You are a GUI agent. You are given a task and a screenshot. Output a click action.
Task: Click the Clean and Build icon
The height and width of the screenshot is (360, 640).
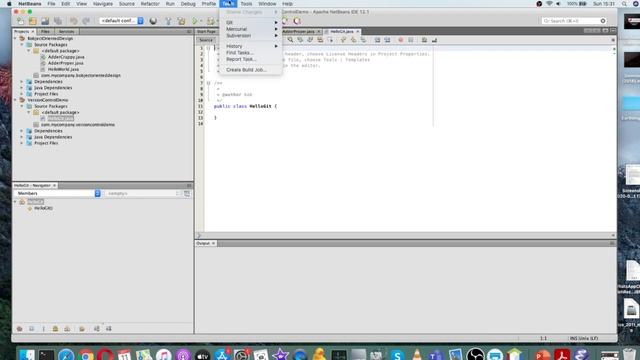click(181, 21)
